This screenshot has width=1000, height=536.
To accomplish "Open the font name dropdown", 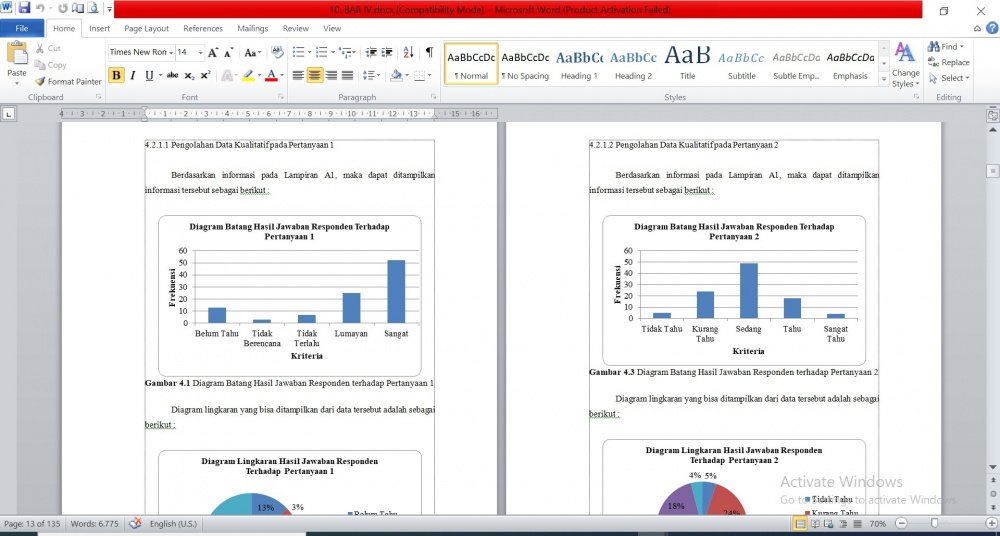I will 171,52.
